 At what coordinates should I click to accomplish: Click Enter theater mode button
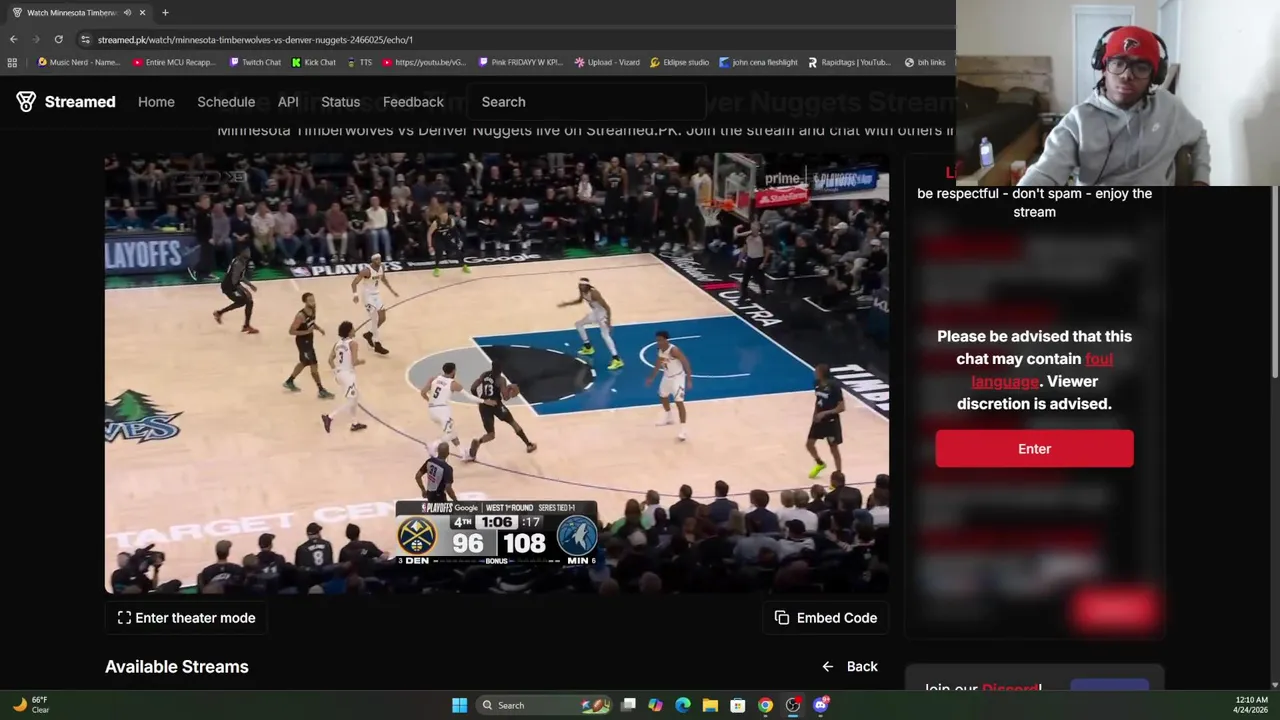187,618
